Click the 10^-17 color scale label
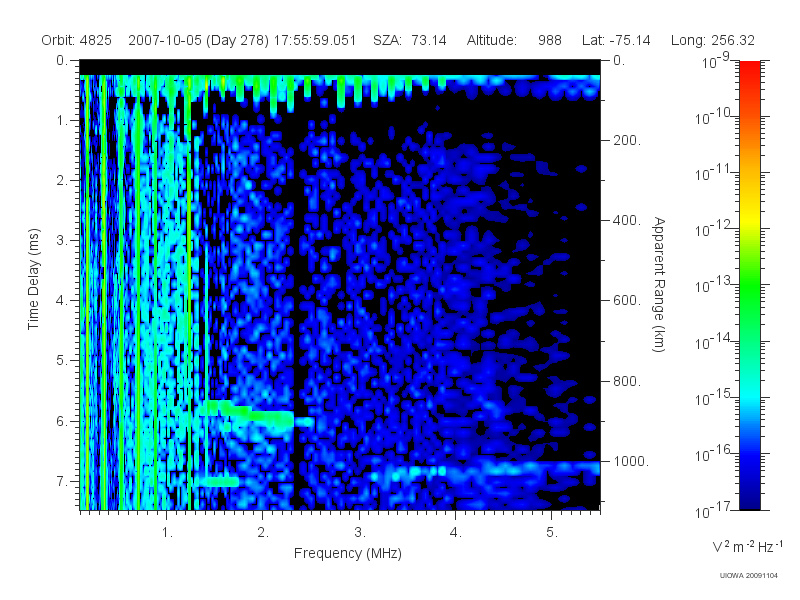The height and width of the screenshot is (600, 800). click(715, 511)
